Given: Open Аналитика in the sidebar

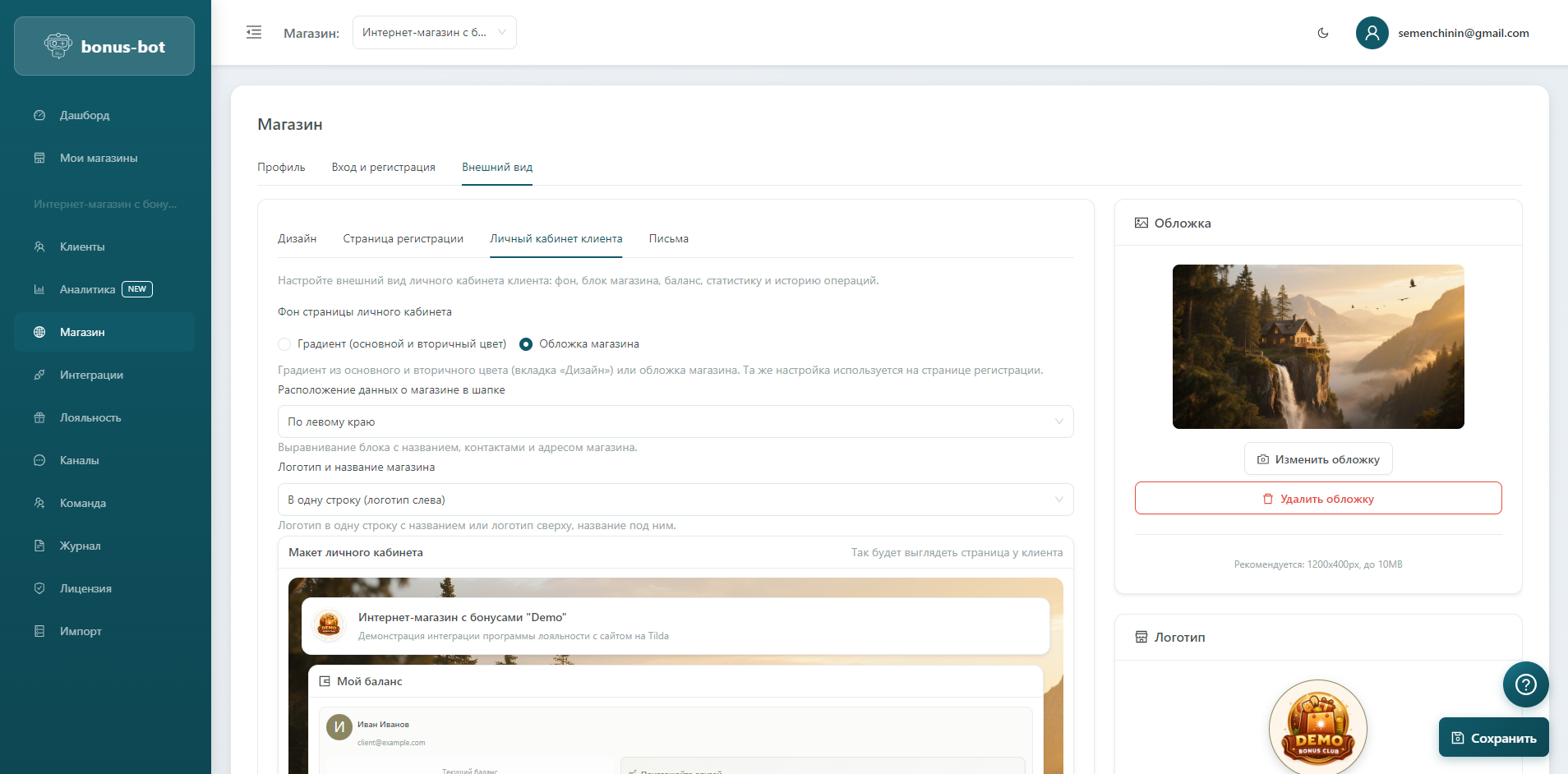Looking at the screenshot, I should point(87,289).
